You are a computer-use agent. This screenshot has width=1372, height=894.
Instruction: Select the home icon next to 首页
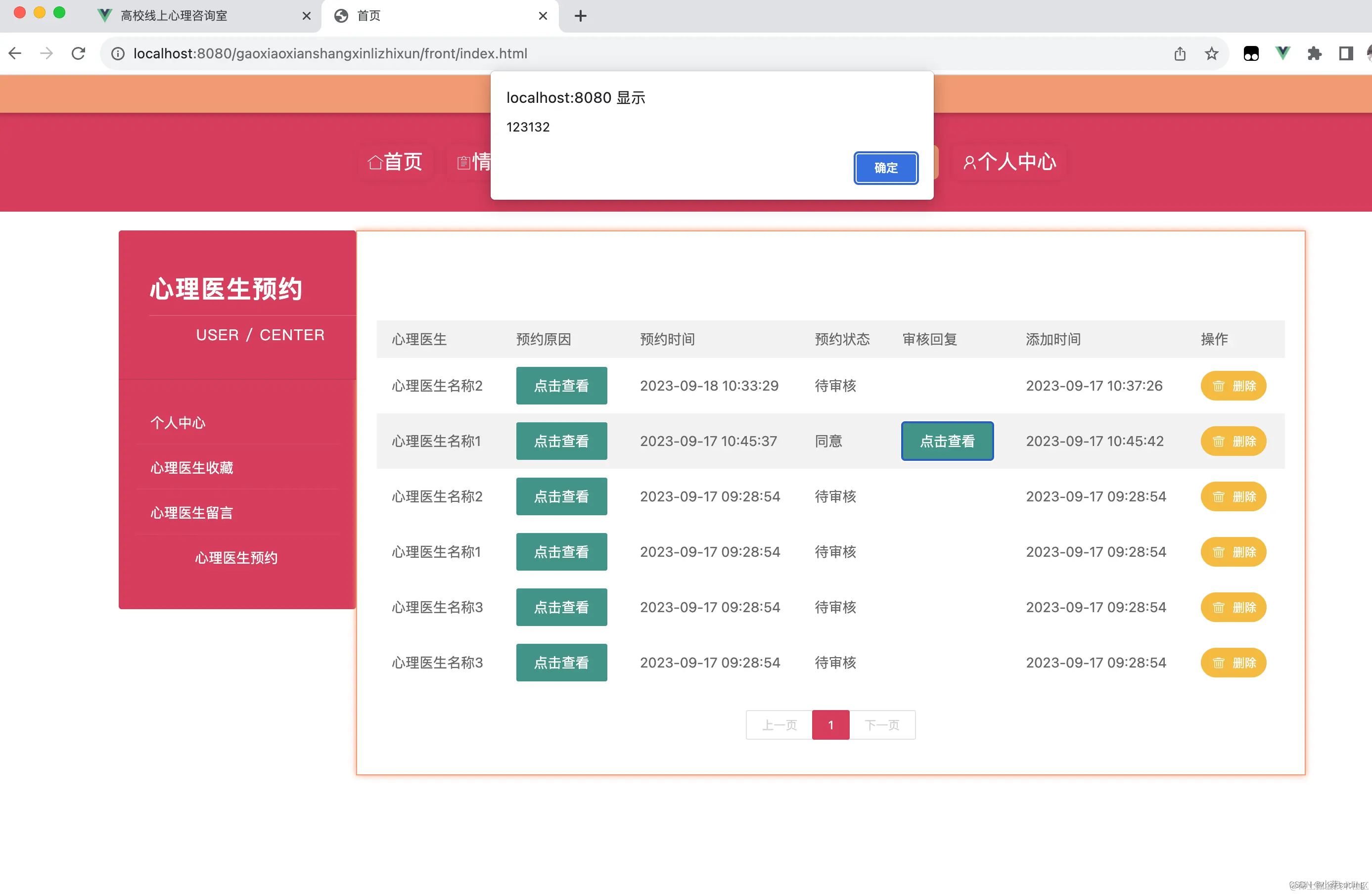(x=375, y=162)
